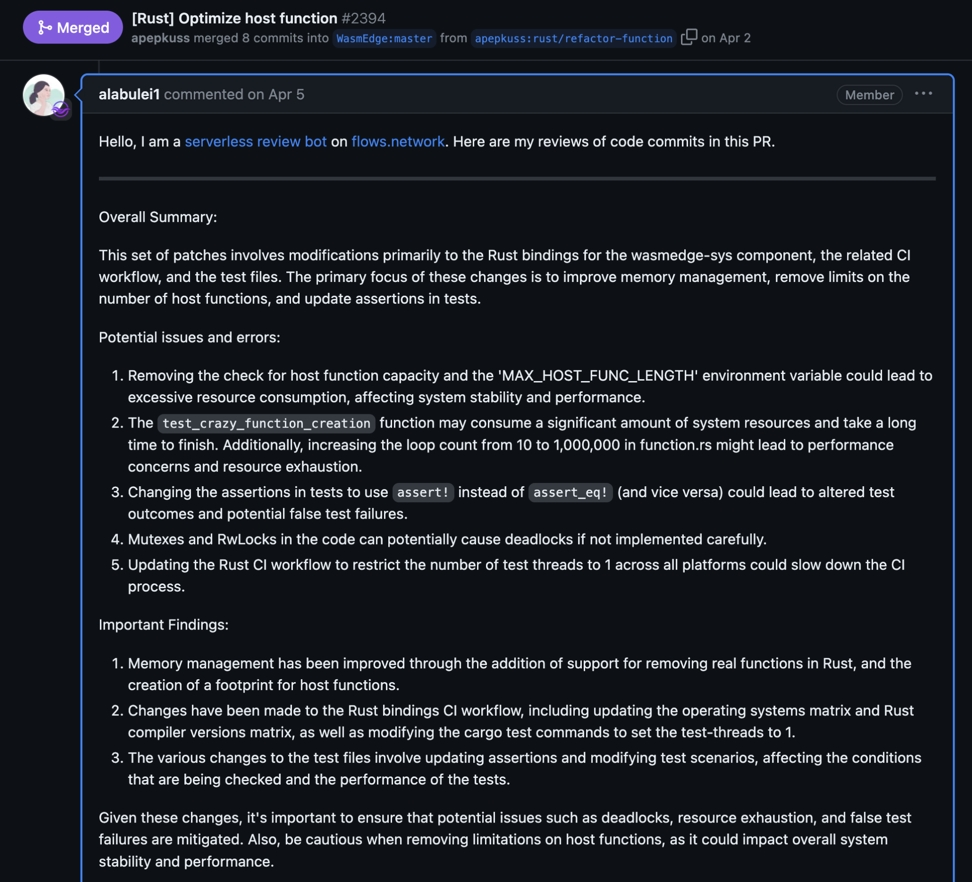Click the 'commented on Apr 5' timestamp

234,94
